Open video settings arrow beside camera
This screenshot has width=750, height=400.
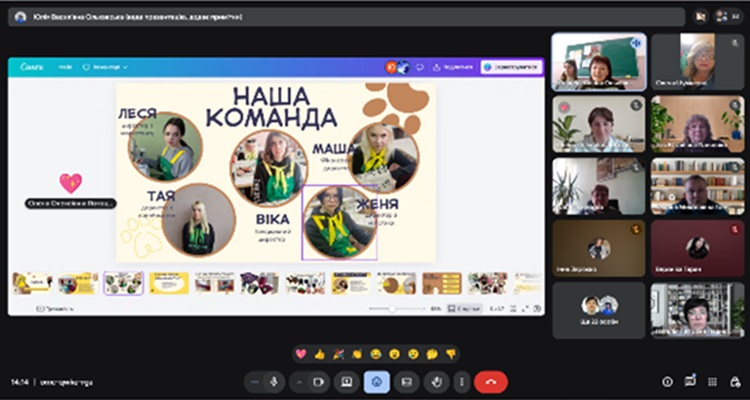point(300,381)
